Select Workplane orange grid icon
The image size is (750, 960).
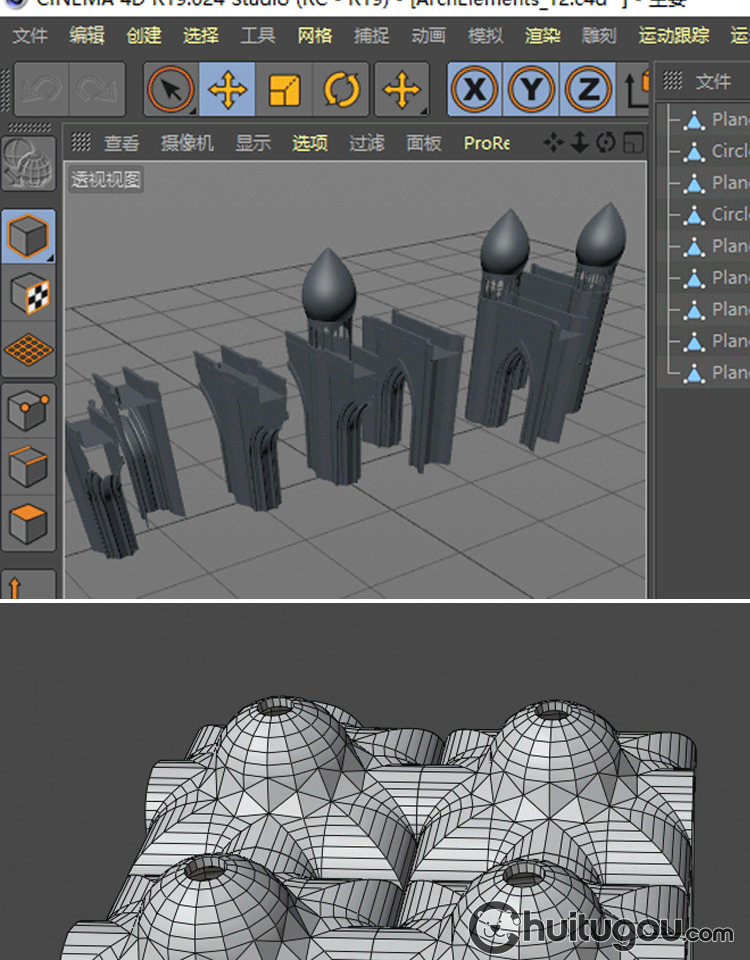(x=28, y=350)
